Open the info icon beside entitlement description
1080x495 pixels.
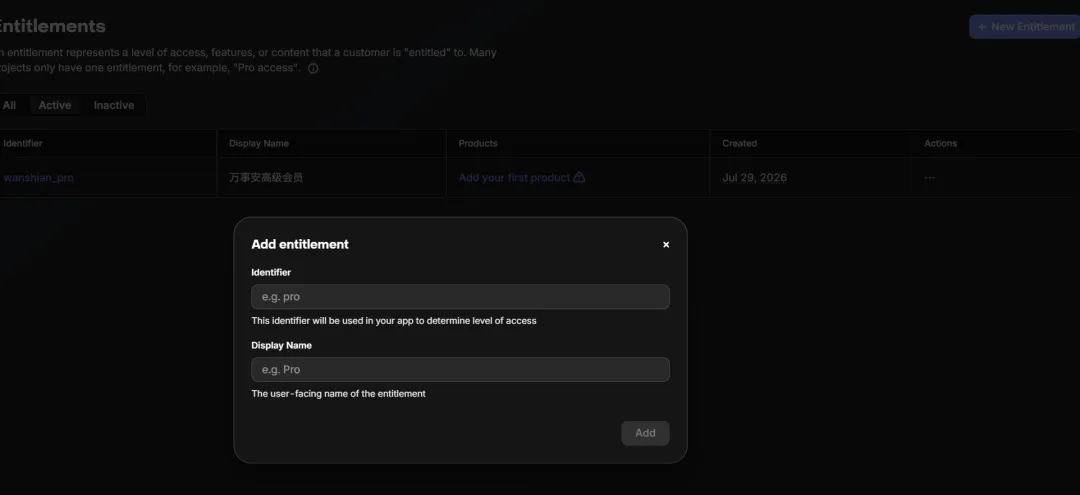click(x=313, y=68)
